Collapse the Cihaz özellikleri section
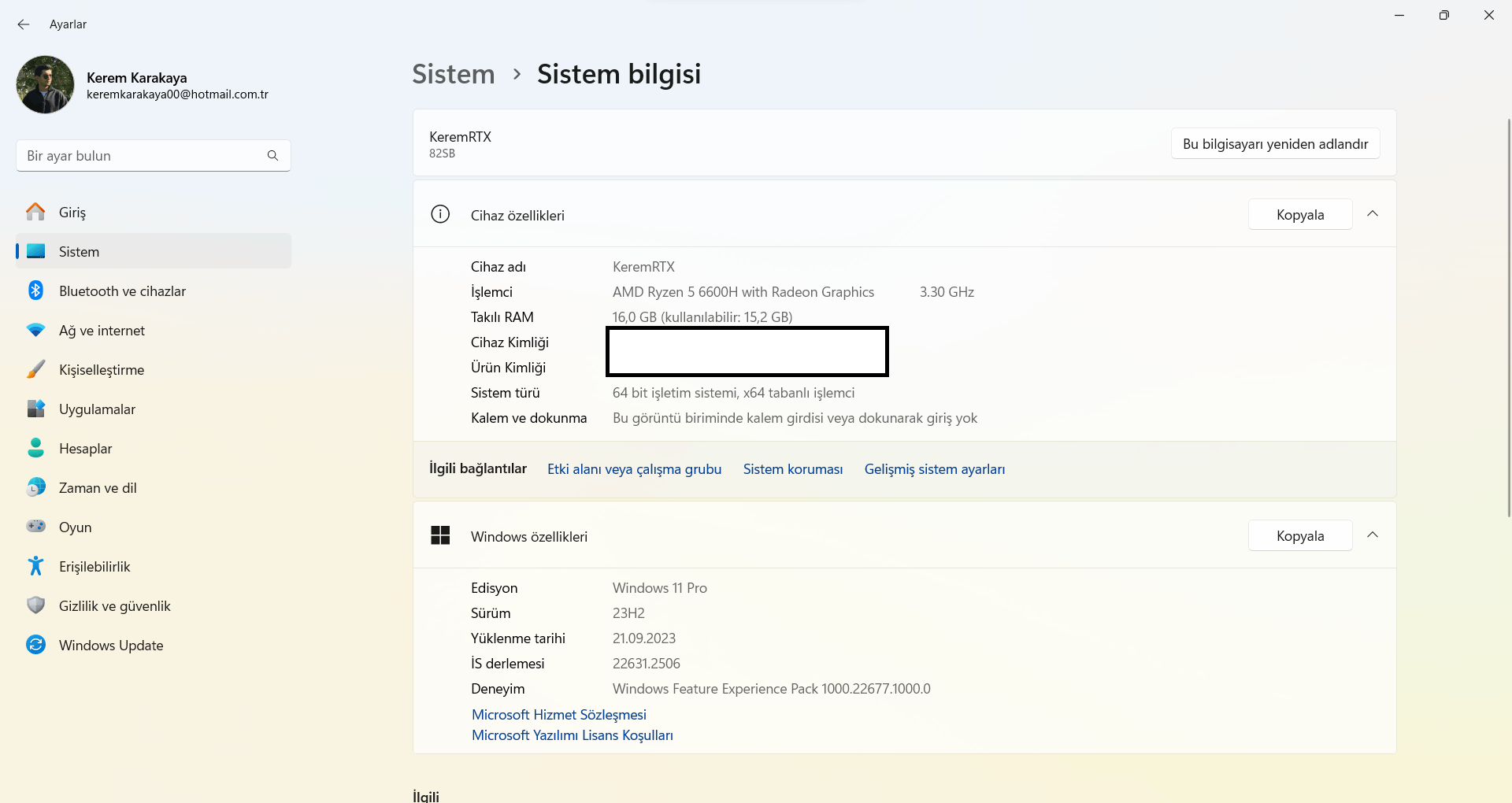 pyautogui.click(x=1373, y=214)
